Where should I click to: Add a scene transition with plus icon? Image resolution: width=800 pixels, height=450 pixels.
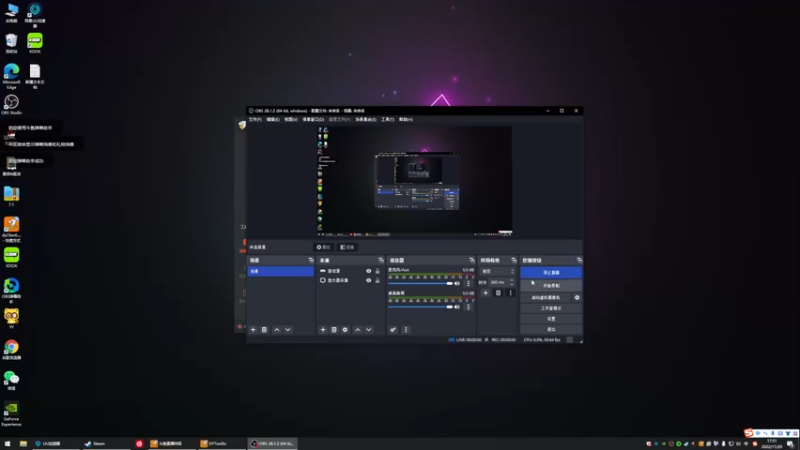point(486,293)
